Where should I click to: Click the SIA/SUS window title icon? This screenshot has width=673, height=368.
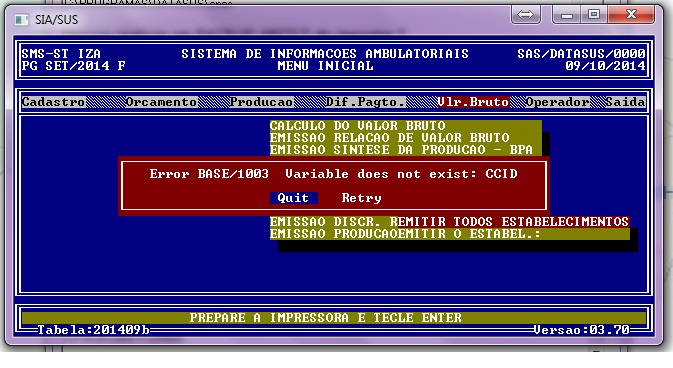21,20
